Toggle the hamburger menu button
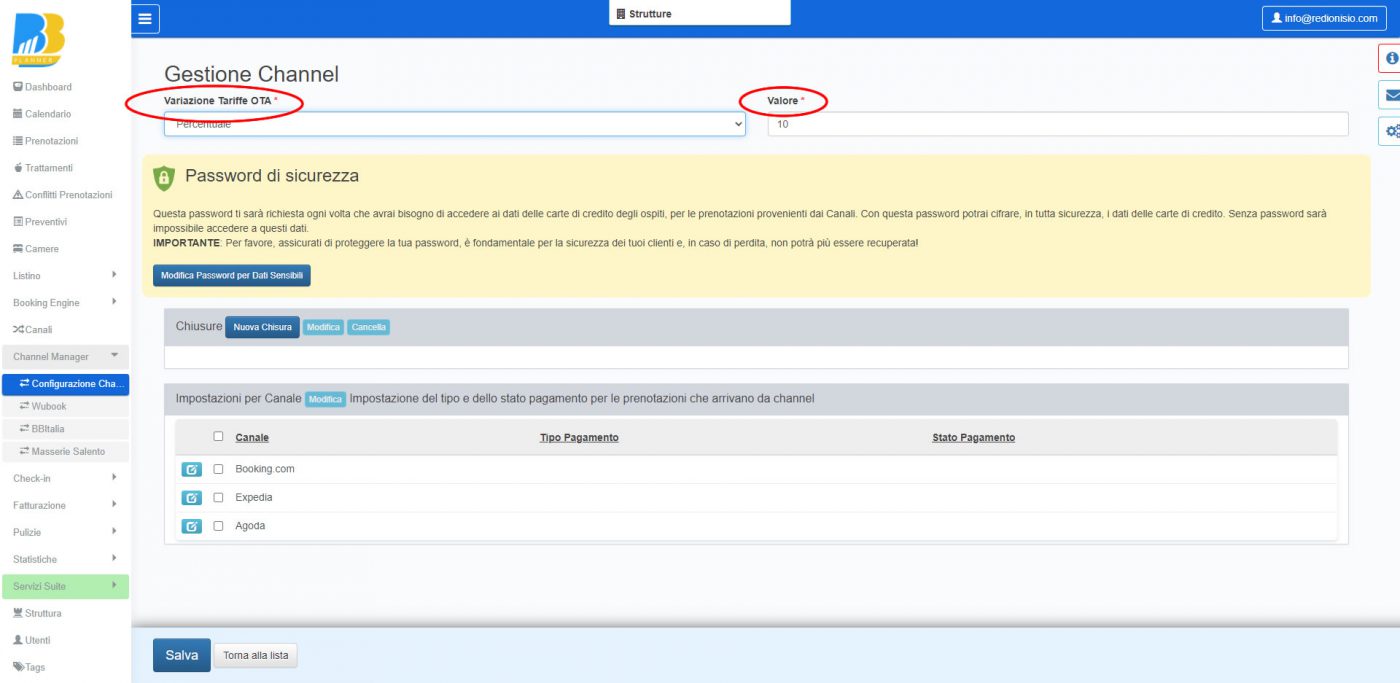1400x683 pixels. coord(146,18)
